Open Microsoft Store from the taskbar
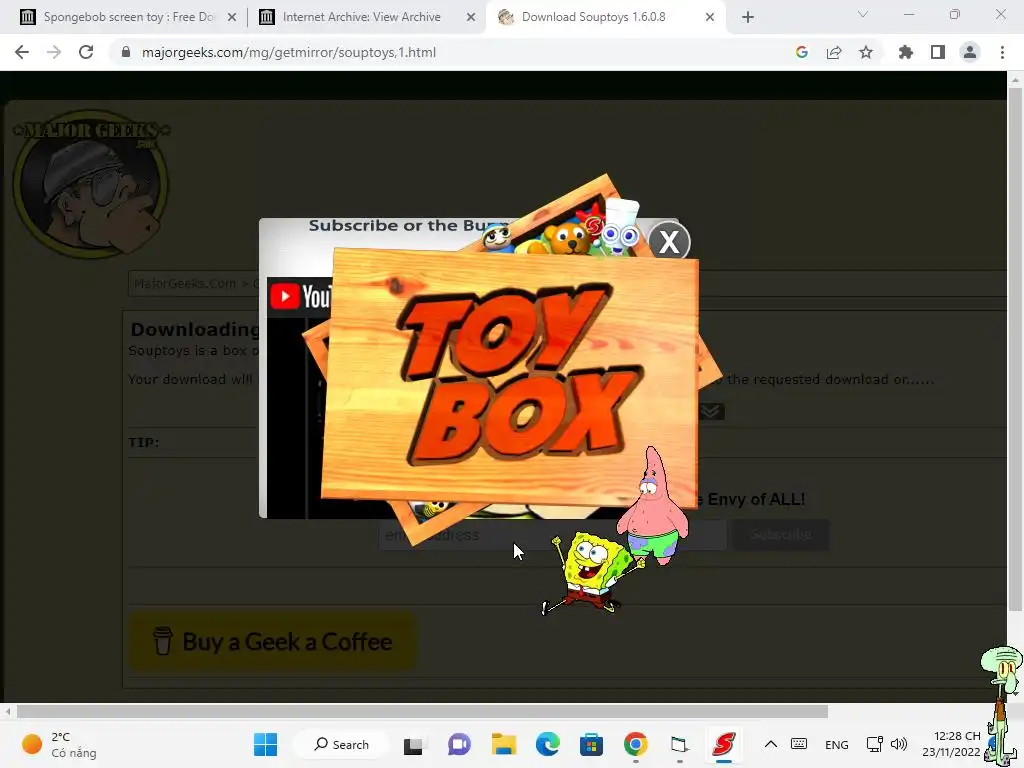This screenshot has width=1024, height=768. tap(591, 744)
